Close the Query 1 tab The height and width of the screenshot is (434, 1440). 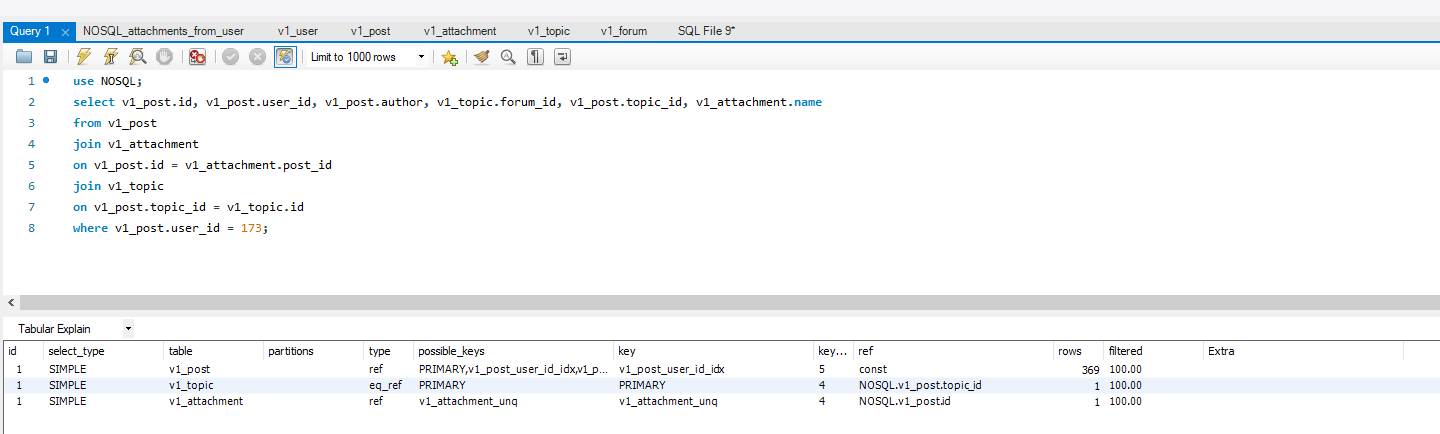pyautogui.click(x=65, y=32)
